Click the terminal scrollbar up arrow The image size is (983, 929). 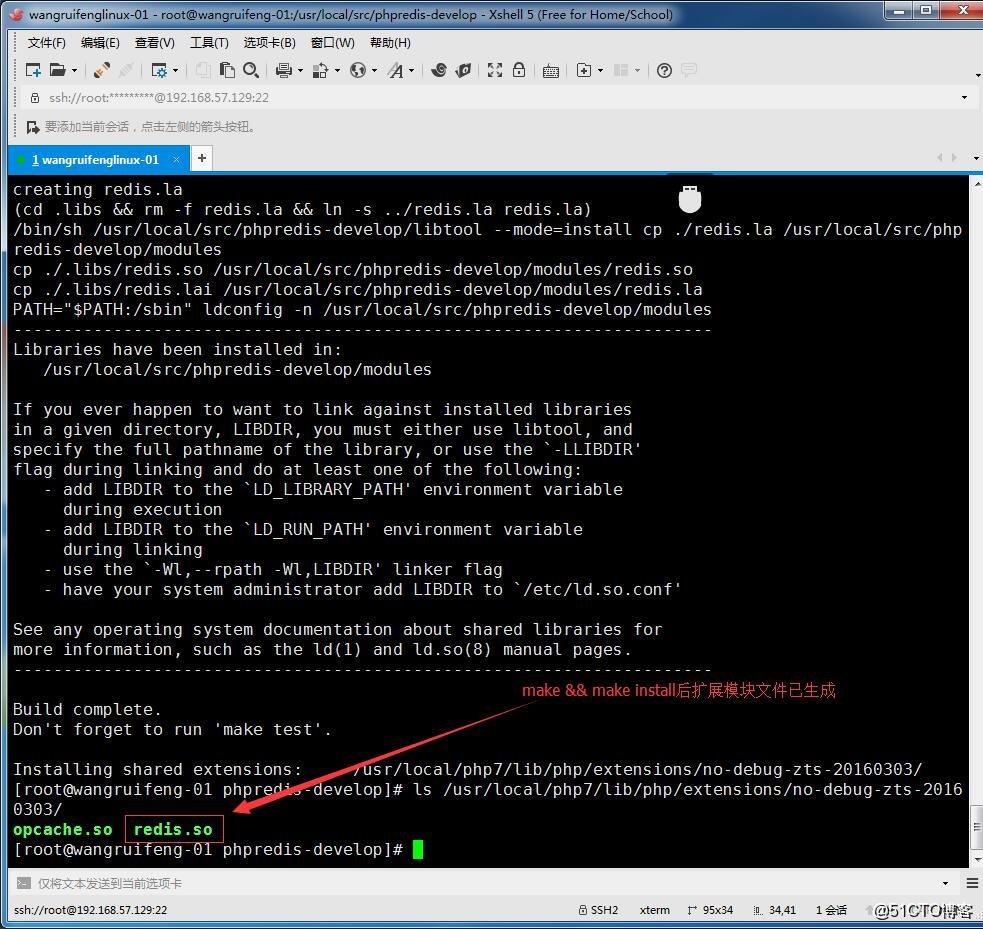click(977, 184)
